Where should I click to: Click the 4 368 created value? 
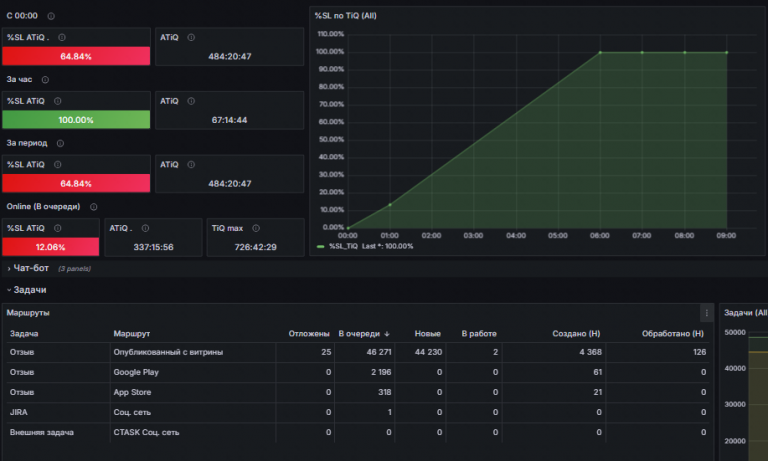pos(590,352)
